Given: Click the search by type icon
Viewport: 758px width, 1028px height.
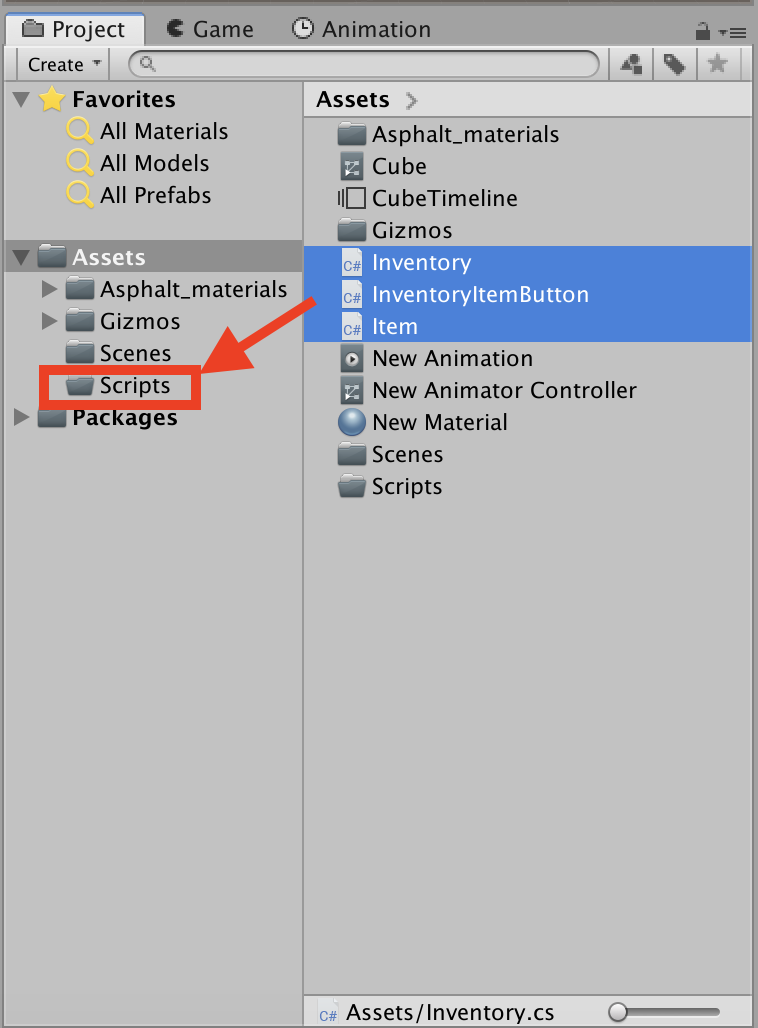Looking at the screenshot, I should [631, 65].
